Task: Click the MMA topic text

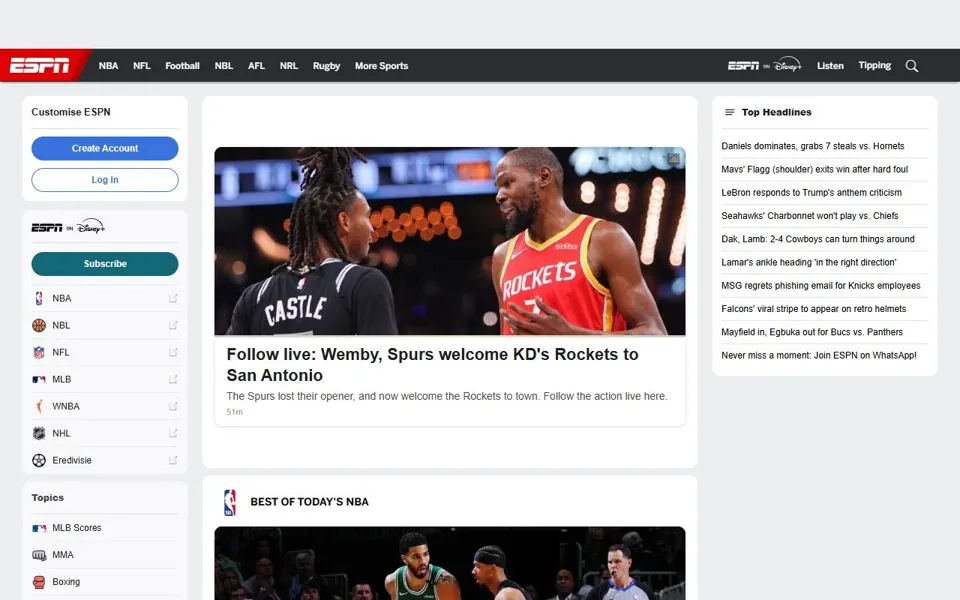Action: pyautogui.click(x=62, y=555)
